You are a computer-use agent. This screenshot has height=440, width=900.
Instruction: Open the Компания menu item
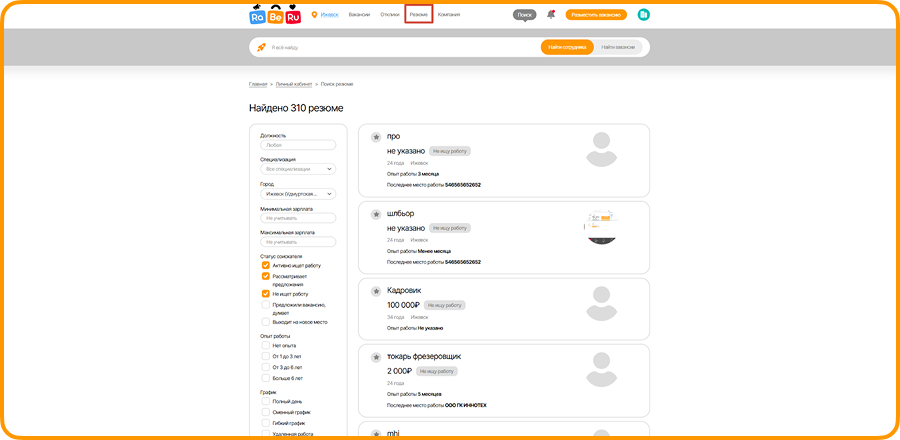(x=449, y=15)
